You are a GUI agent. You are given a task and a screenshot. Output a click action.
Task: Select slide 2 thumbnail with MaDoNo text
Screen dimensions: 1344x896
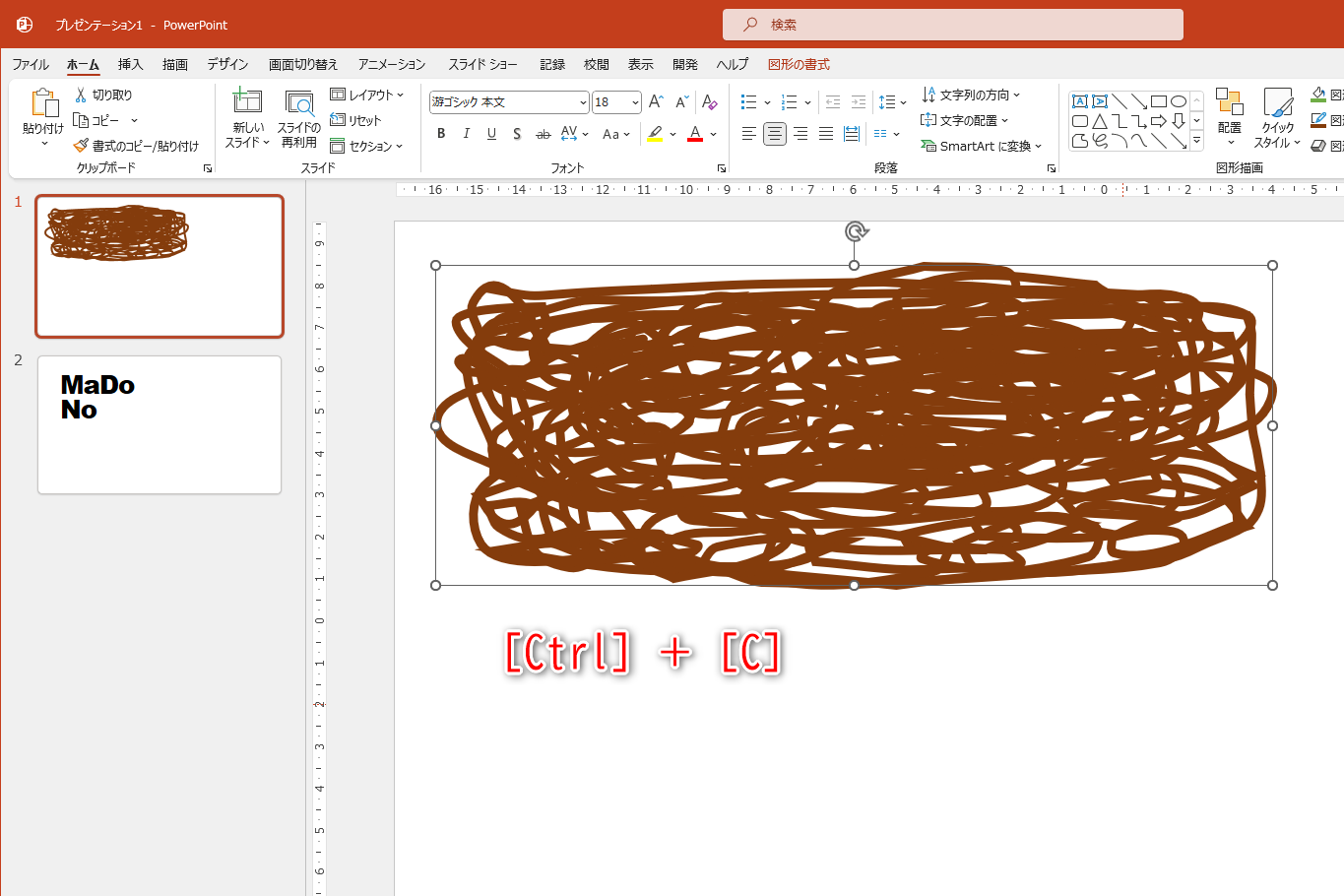coord(159,424)
